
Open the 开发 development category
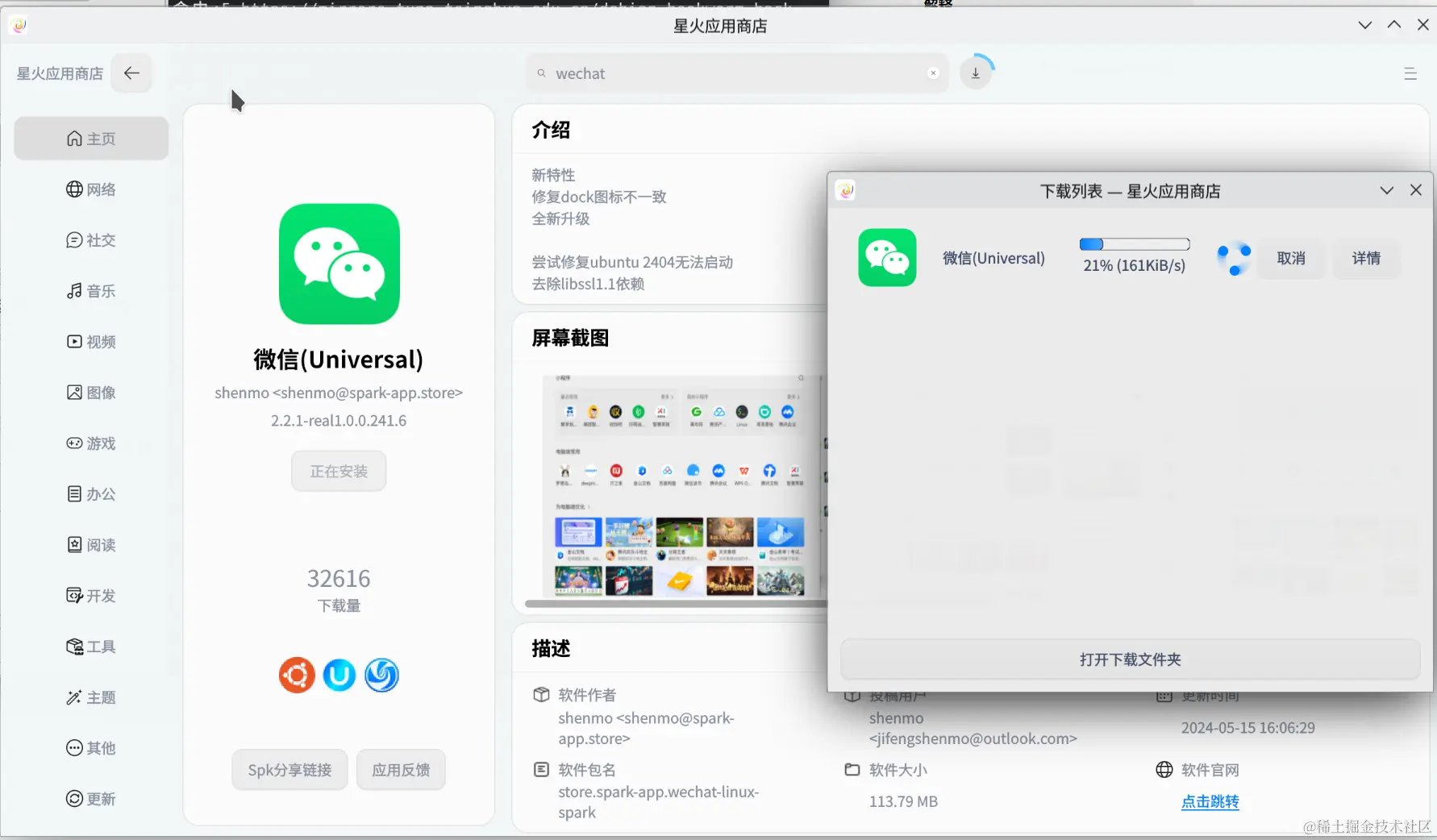coord(91,596)
